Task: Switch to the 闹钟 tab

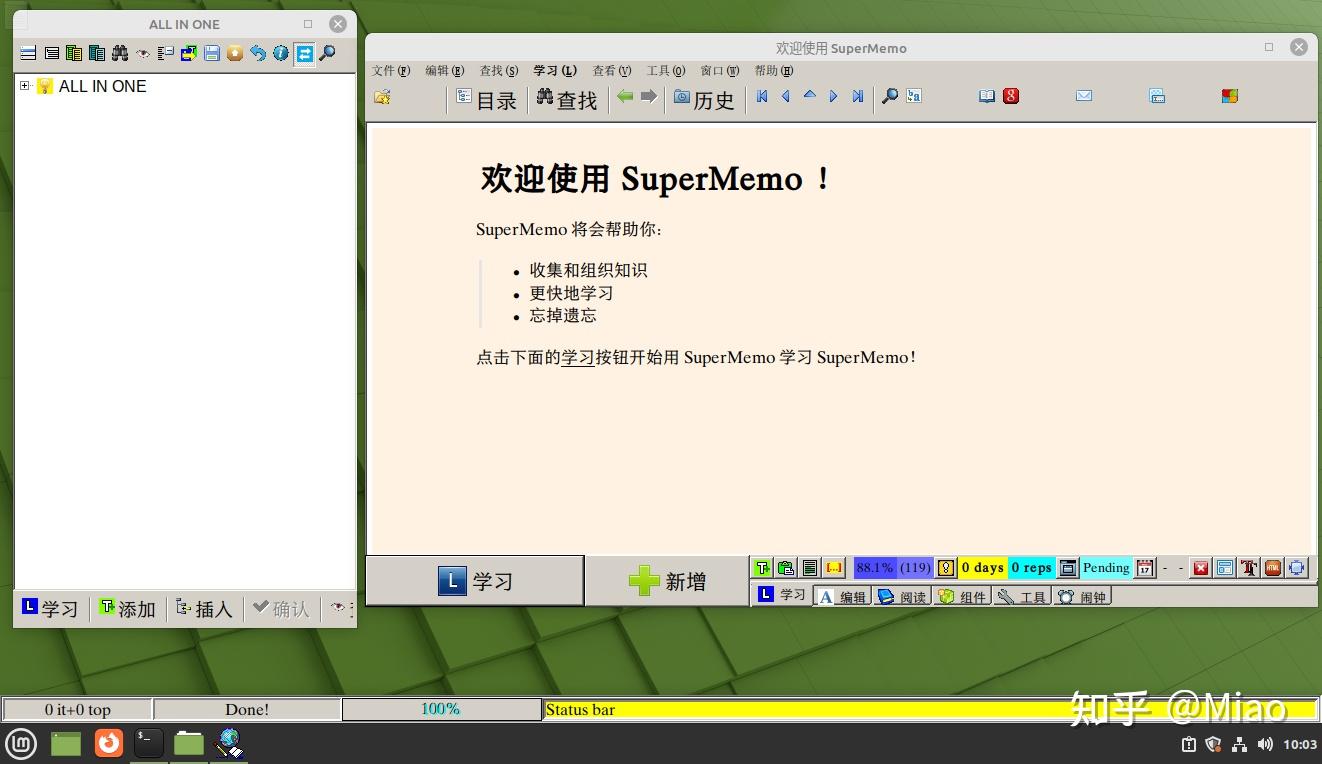Action: click(x=1083, y=596)
